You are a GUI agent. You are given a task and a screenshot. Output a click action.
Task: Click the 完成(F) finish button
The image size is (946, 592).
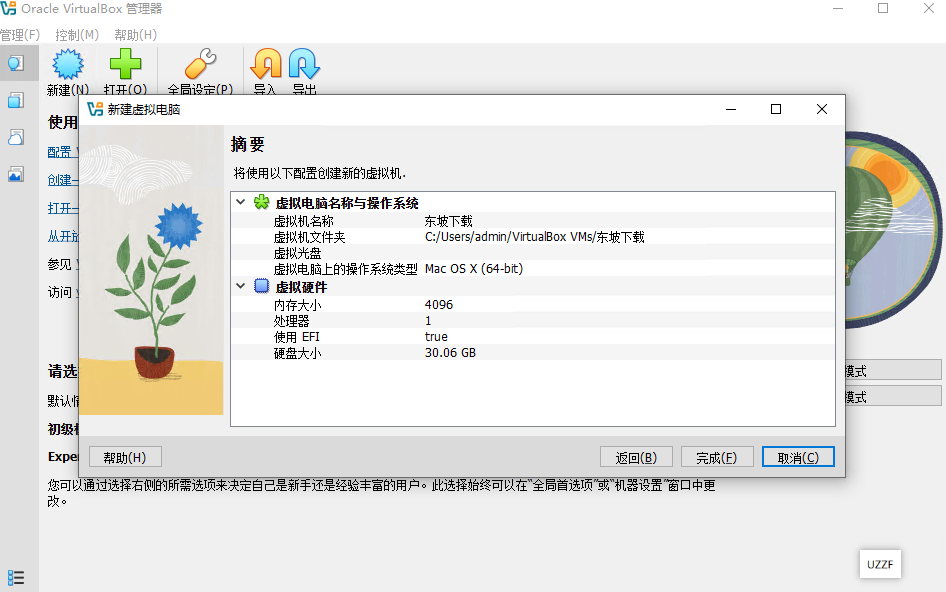[717, 456]
